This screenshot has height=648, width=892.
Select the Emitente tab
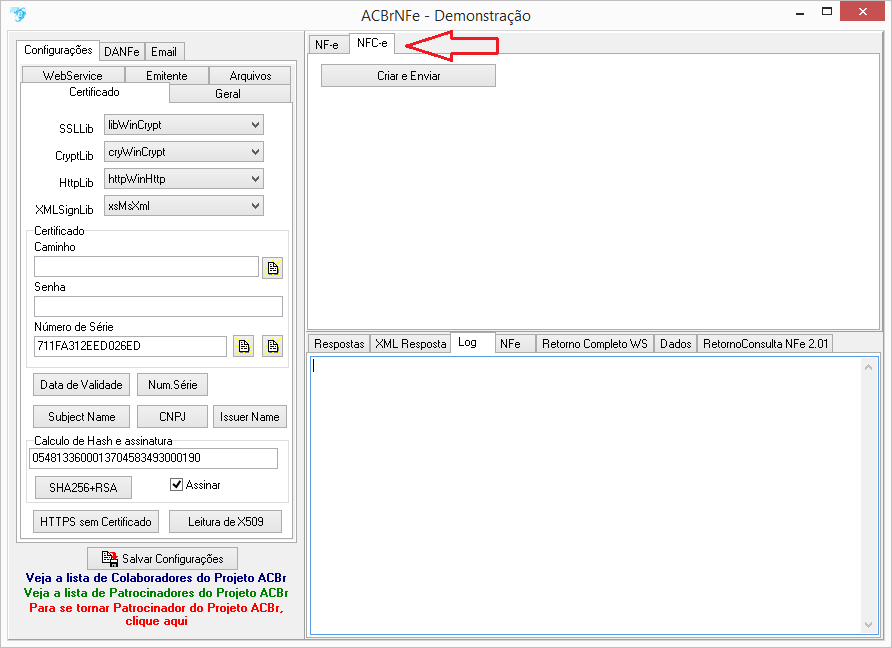tap(167, 76)
